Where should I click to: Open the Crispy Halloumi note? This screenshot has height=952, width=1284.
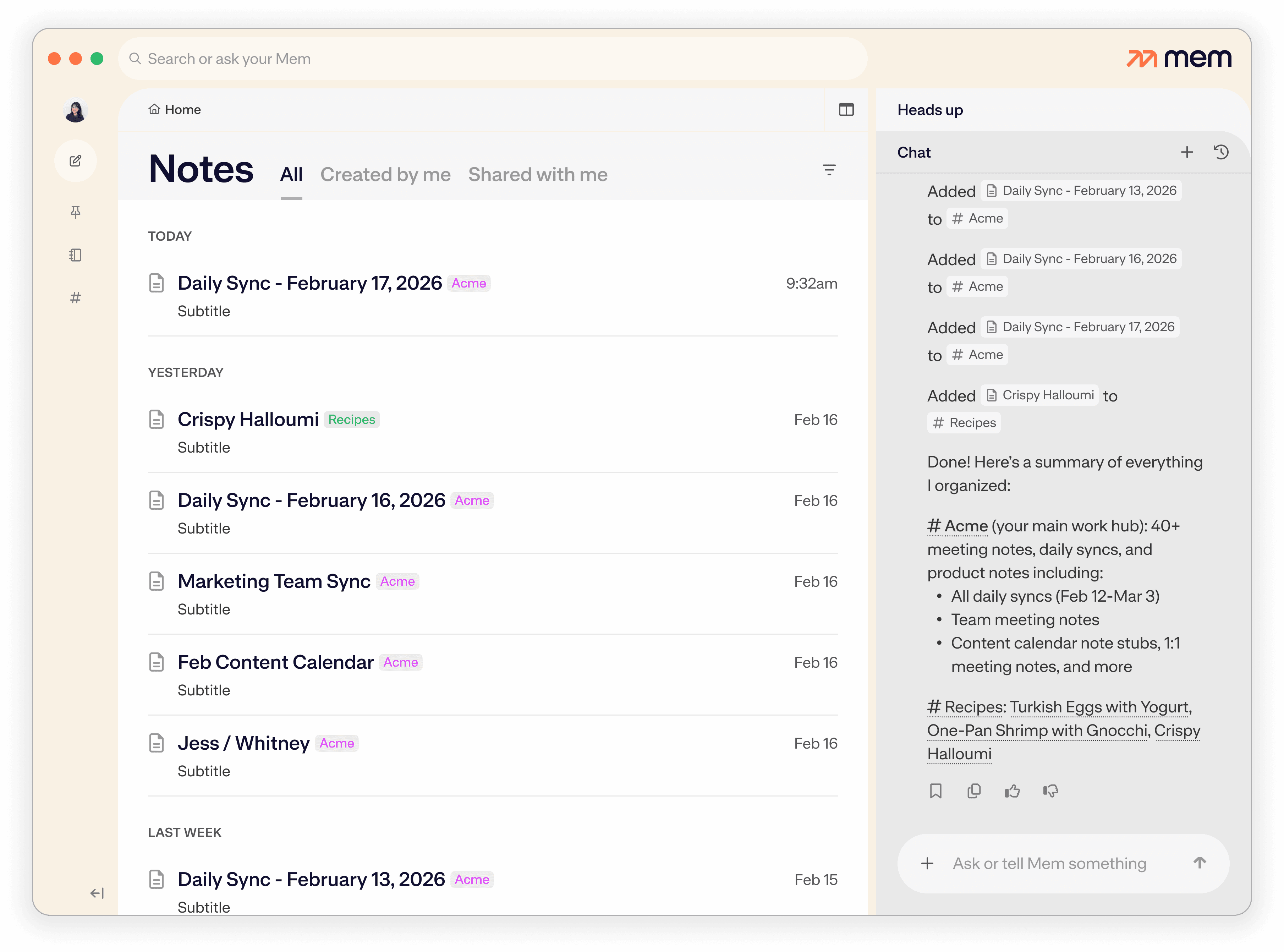[248, 419]
